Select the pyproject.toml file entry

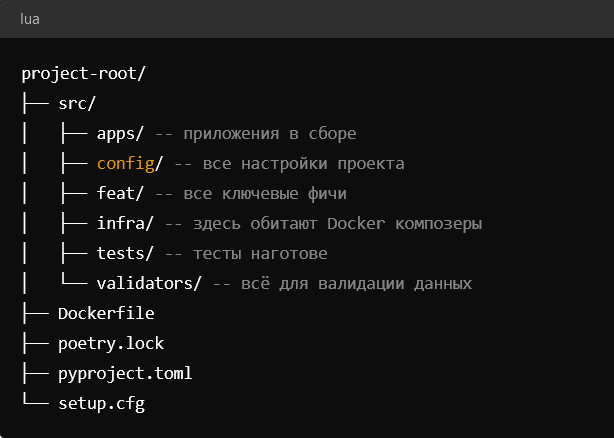(x=125, y=373)
